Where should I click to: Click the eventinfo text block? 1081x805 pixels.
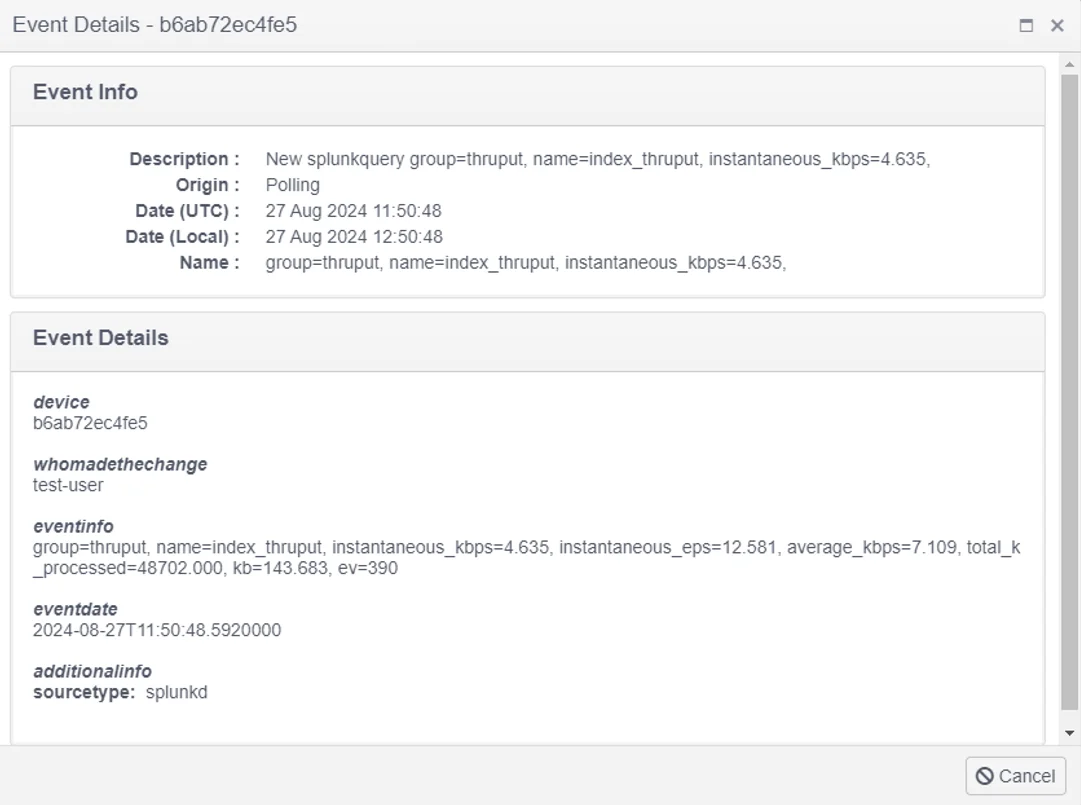527,558
